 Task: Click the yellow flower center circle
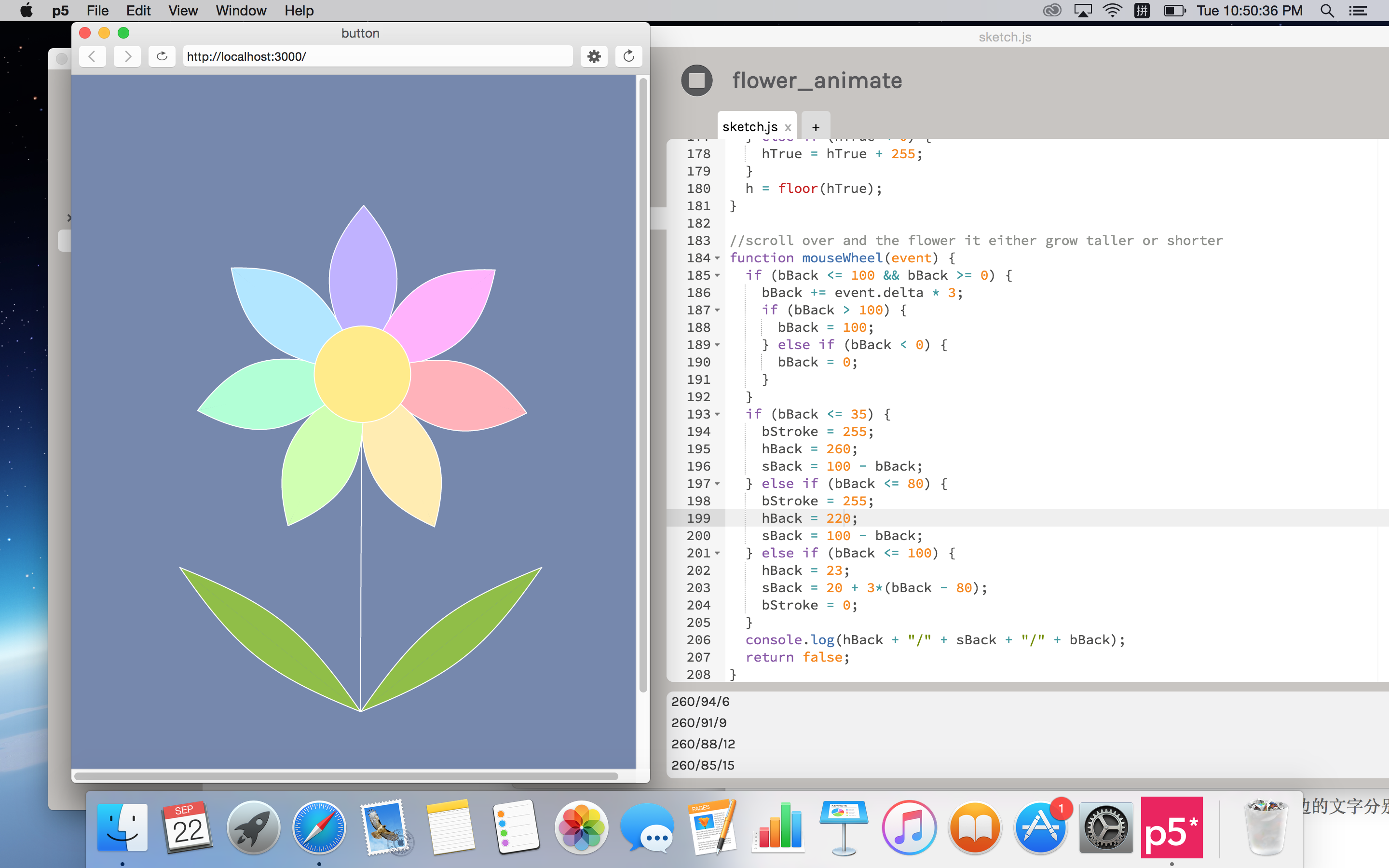362,374
